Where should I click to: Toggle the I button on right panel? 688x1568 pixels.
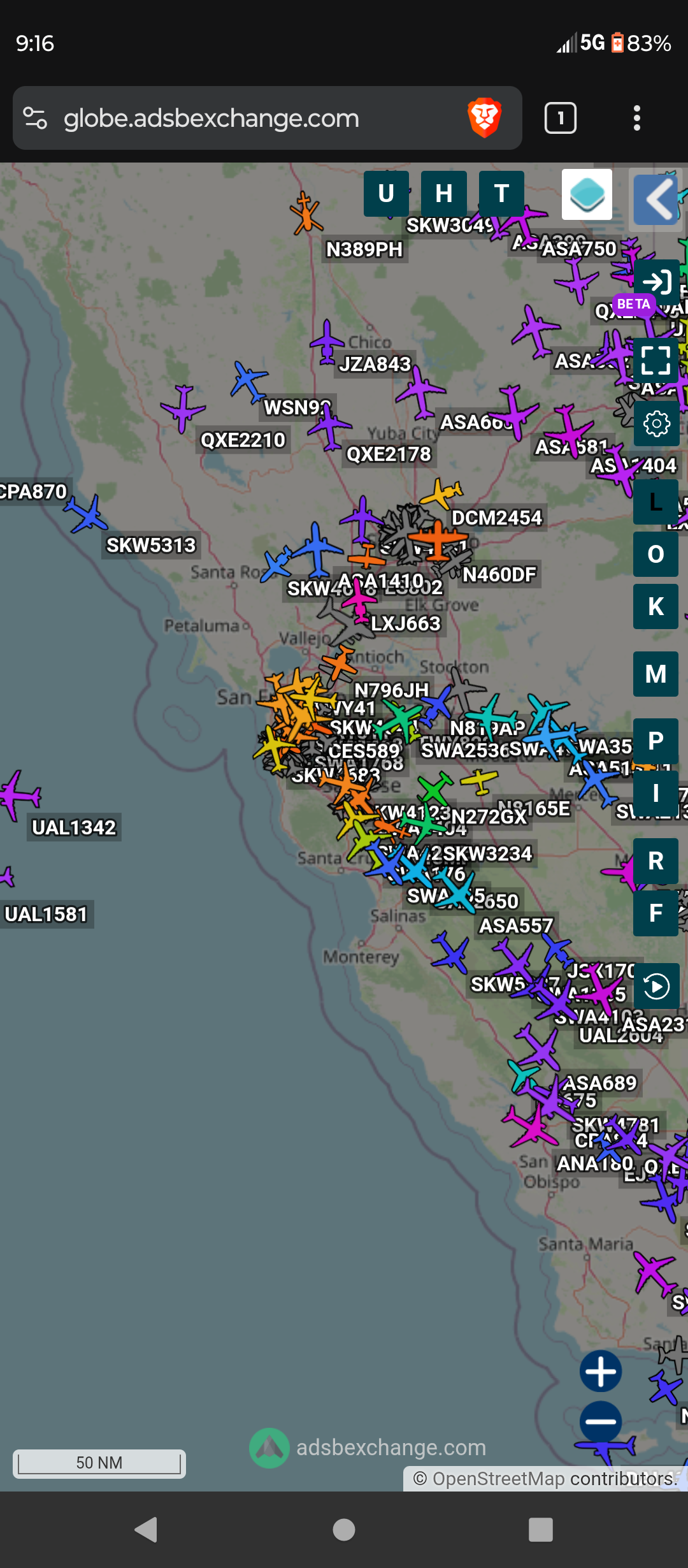656,793
